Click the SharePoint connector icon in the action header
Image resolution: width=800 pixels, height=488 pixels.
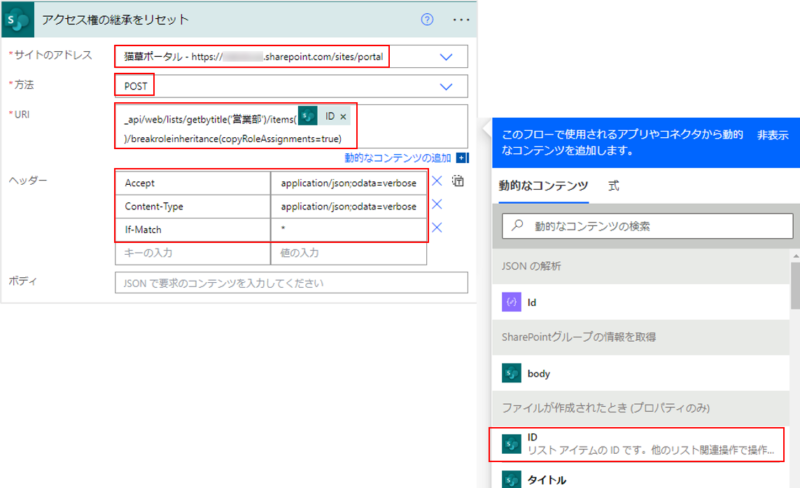point(22,20)
